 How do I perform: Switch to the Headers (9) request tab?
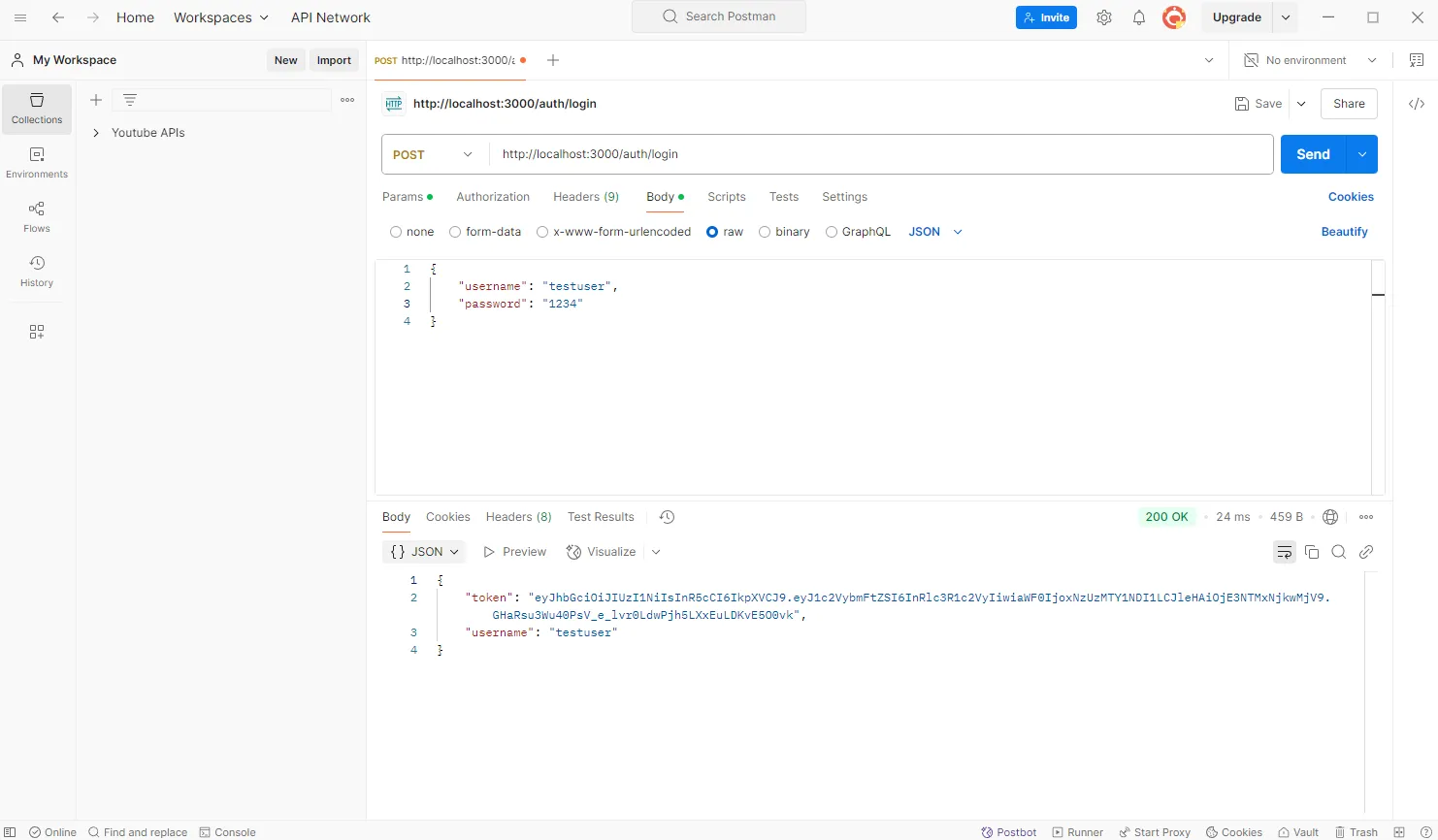point(586,197)
